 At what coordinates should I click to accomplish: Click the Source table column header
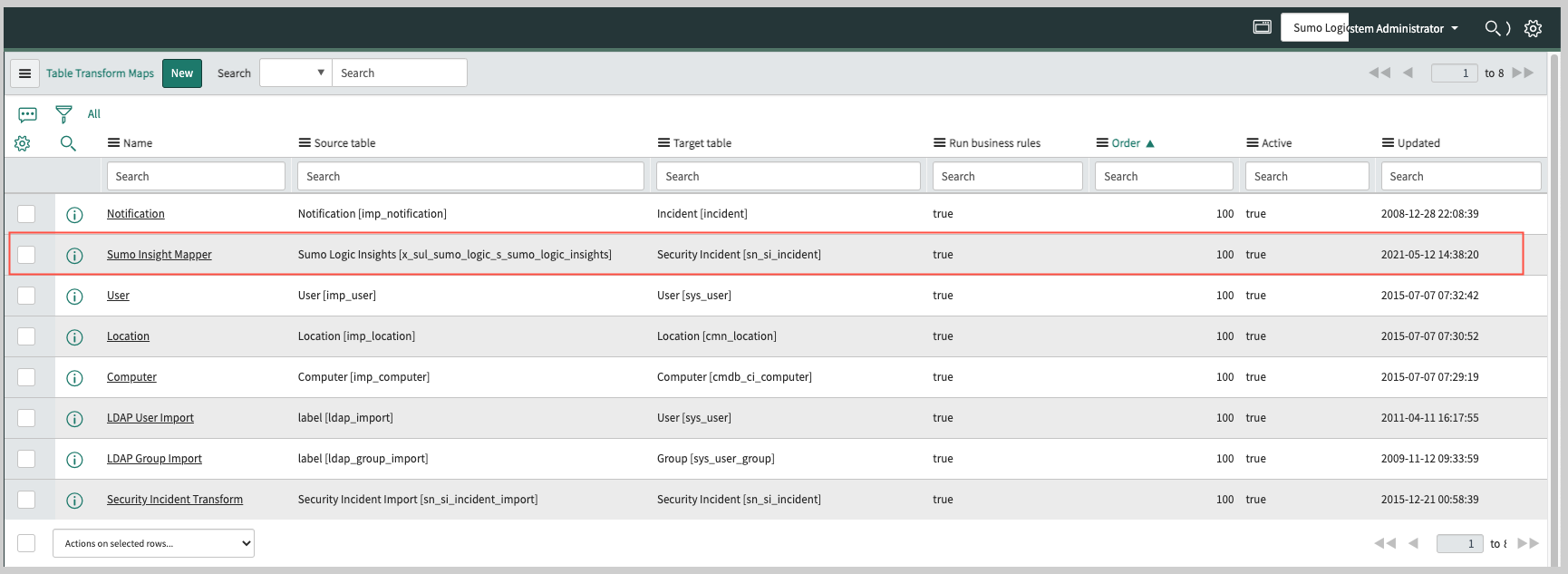tap(344, 143)
